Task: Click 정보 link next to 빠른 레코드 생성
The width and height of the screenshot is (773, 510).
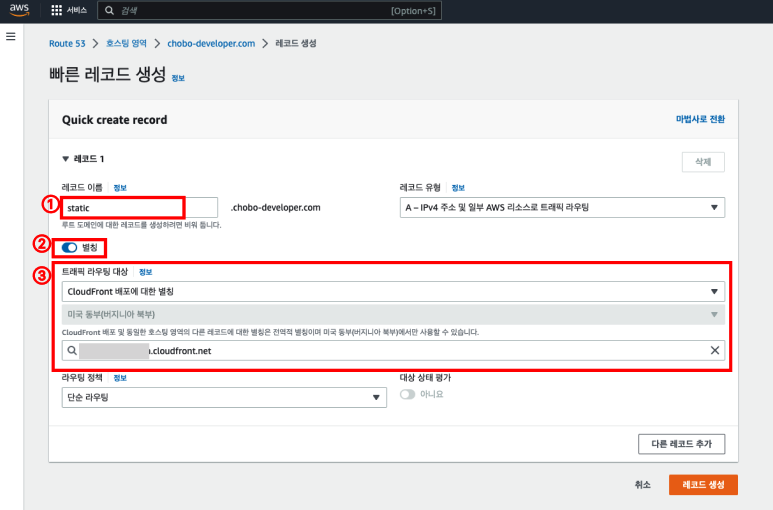Action: coord(178,78)
